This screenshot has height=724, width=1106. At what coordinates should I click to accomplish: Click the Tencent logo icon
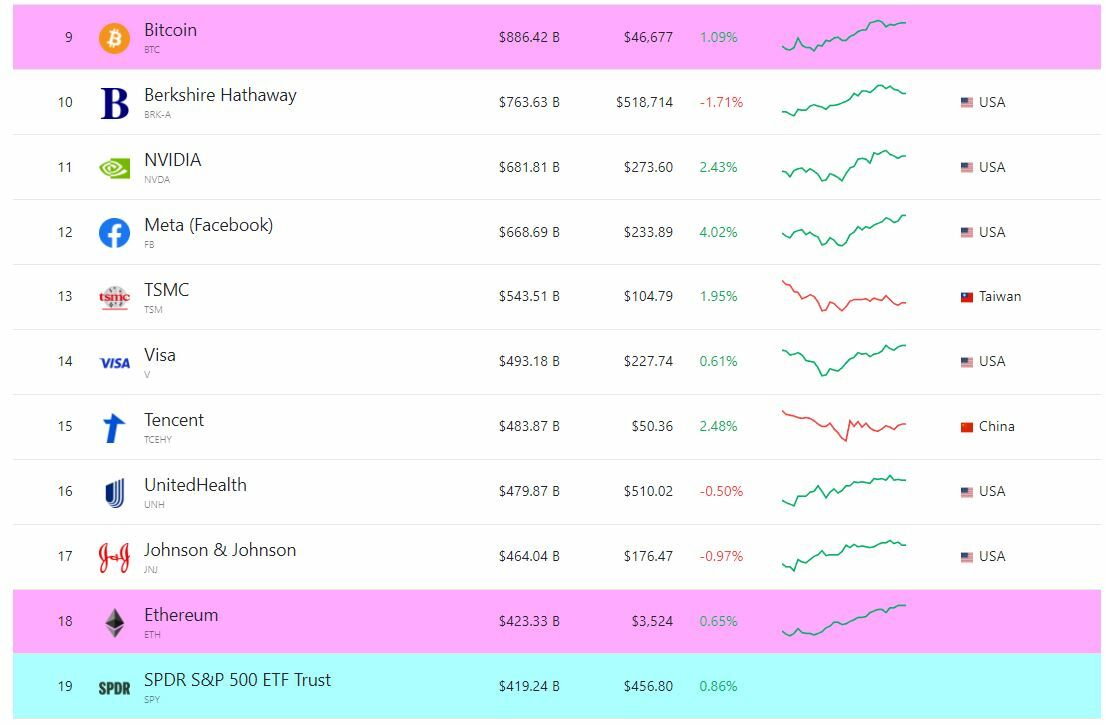(114, 428)
